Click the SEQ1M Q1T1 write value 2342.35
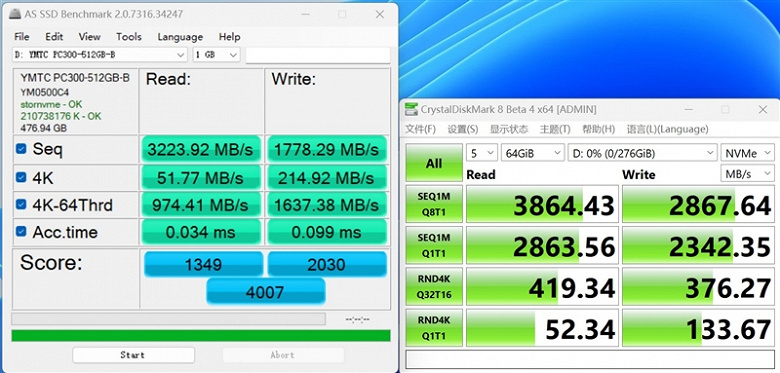The height and width of the screenshot is (373, 780). click(698, 245)
